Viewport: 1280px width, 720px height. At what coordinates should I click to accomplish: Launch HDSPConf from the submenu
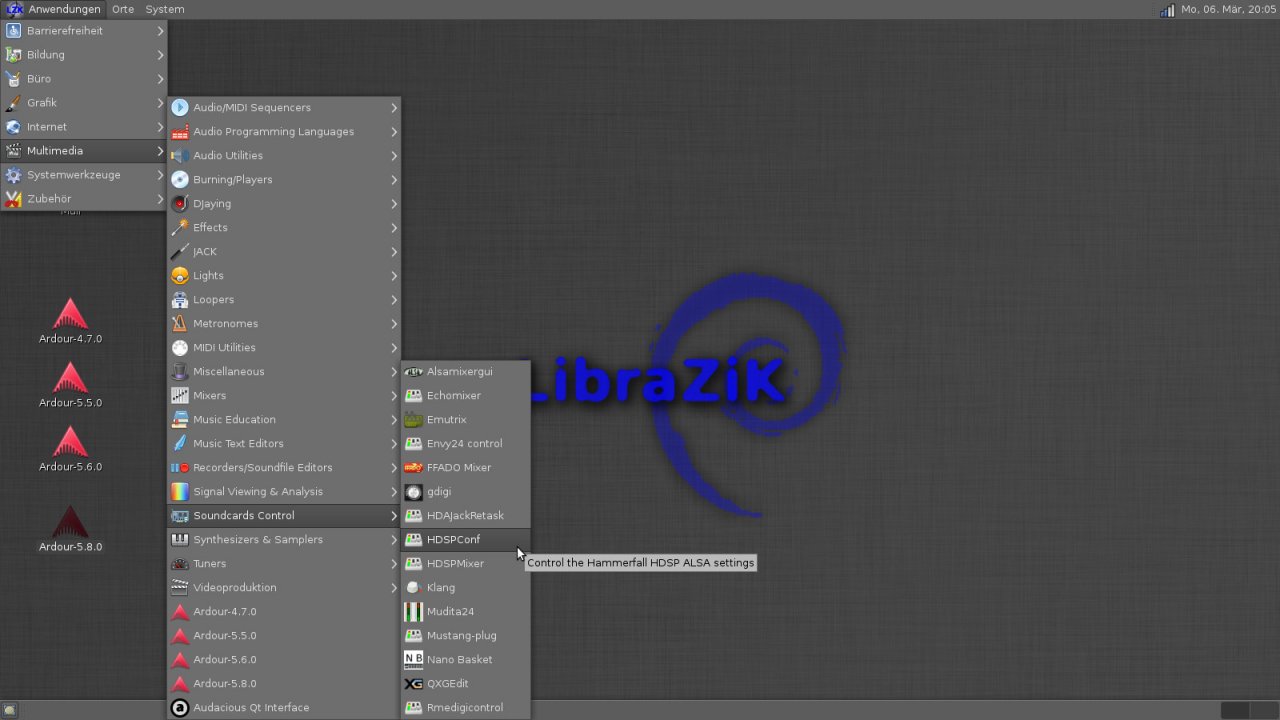[x=466, y=539]
